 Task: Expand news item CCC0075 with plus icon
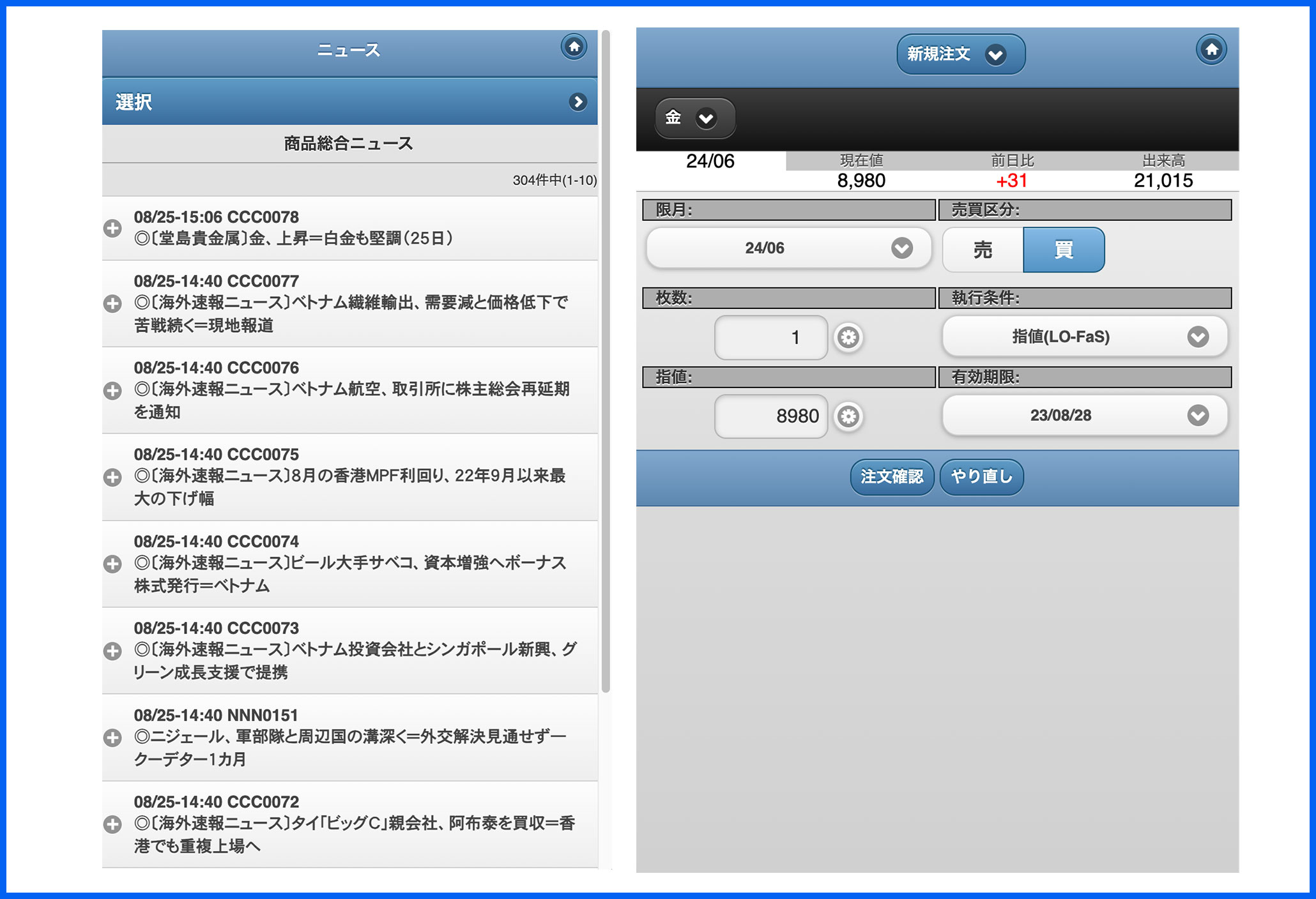coord(112,477)
